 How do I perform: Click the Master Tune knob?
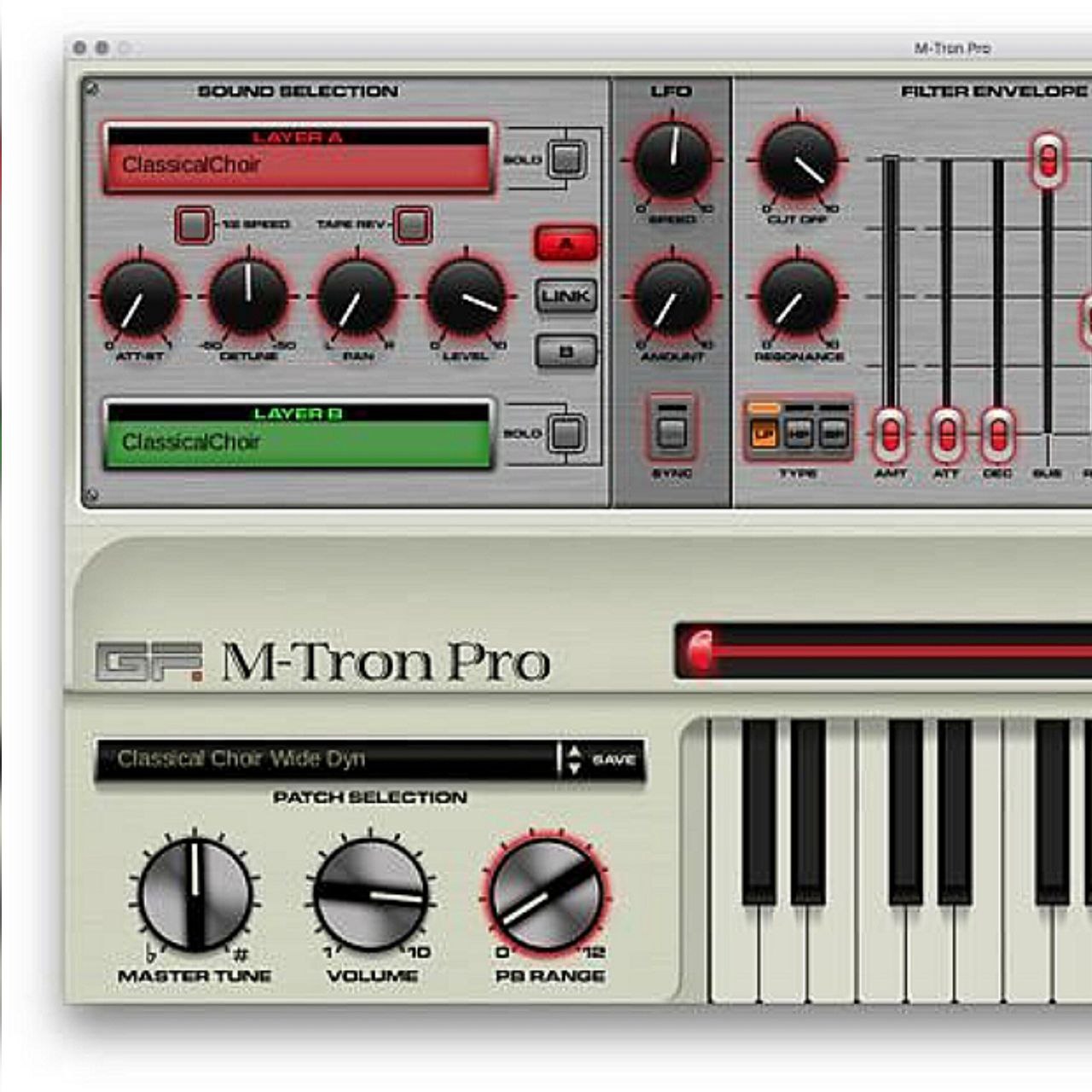click(x=195, y=894)
